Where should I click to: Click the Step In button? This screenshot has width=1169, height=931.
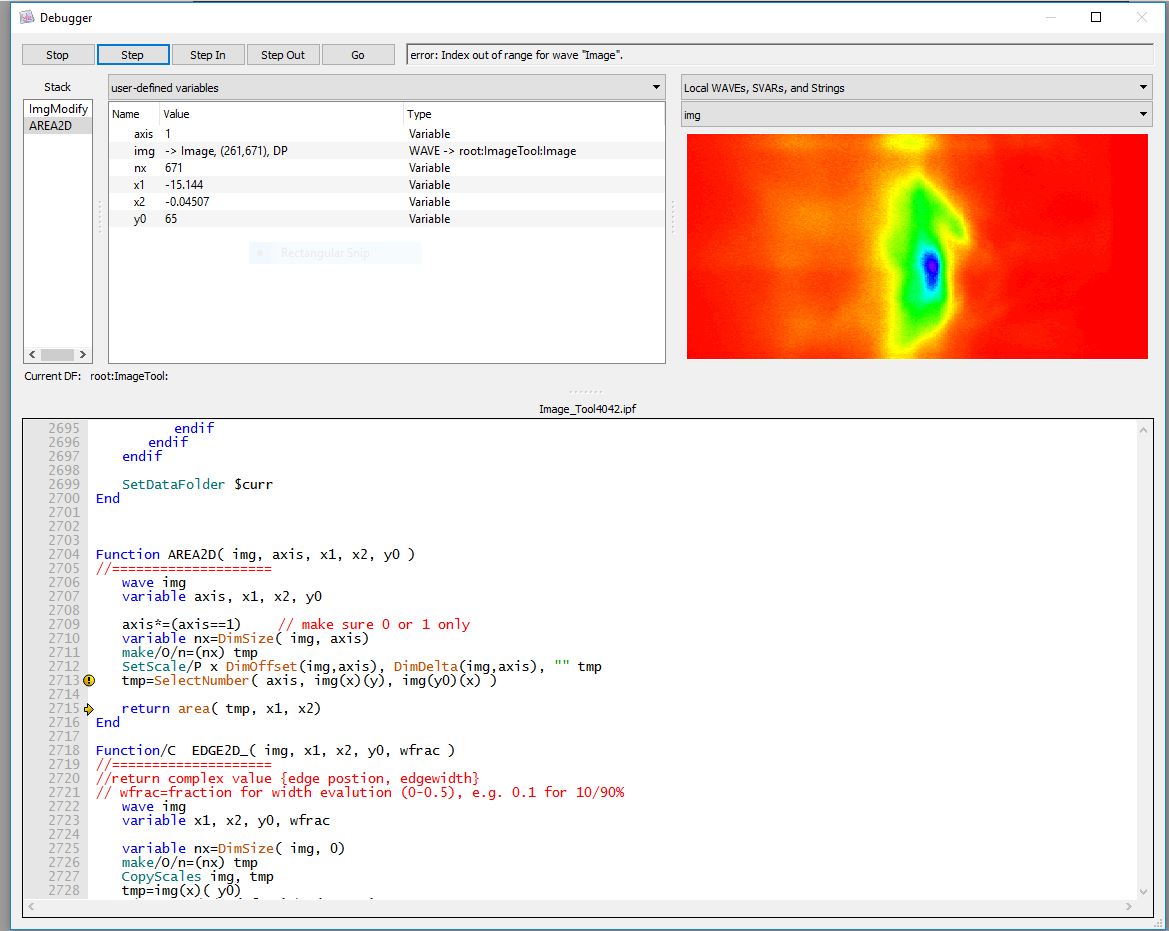[x=208, y=55]
